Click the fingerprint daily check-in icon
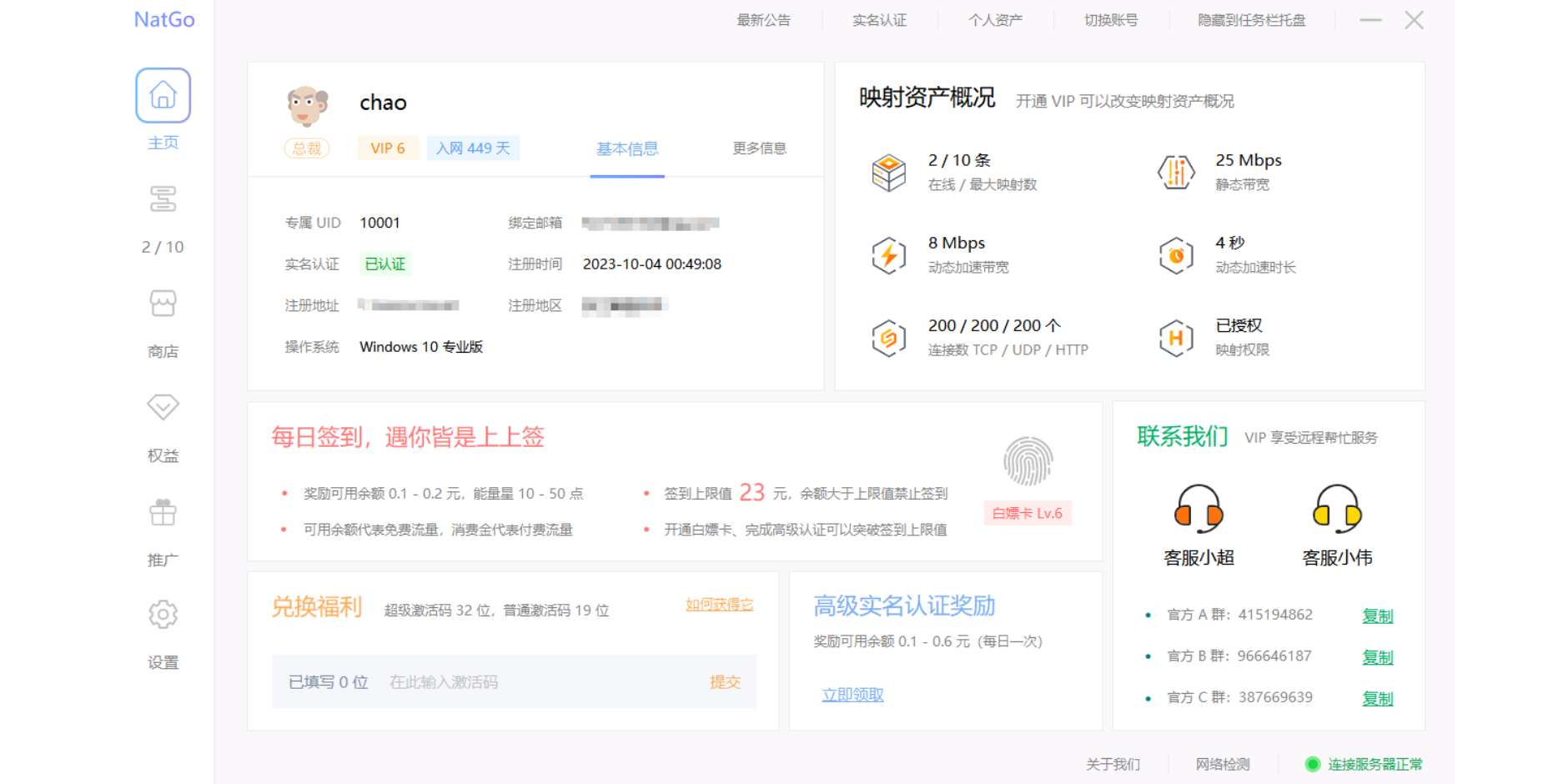This screenshot has width=1568, height=784. pos(1028,461)
